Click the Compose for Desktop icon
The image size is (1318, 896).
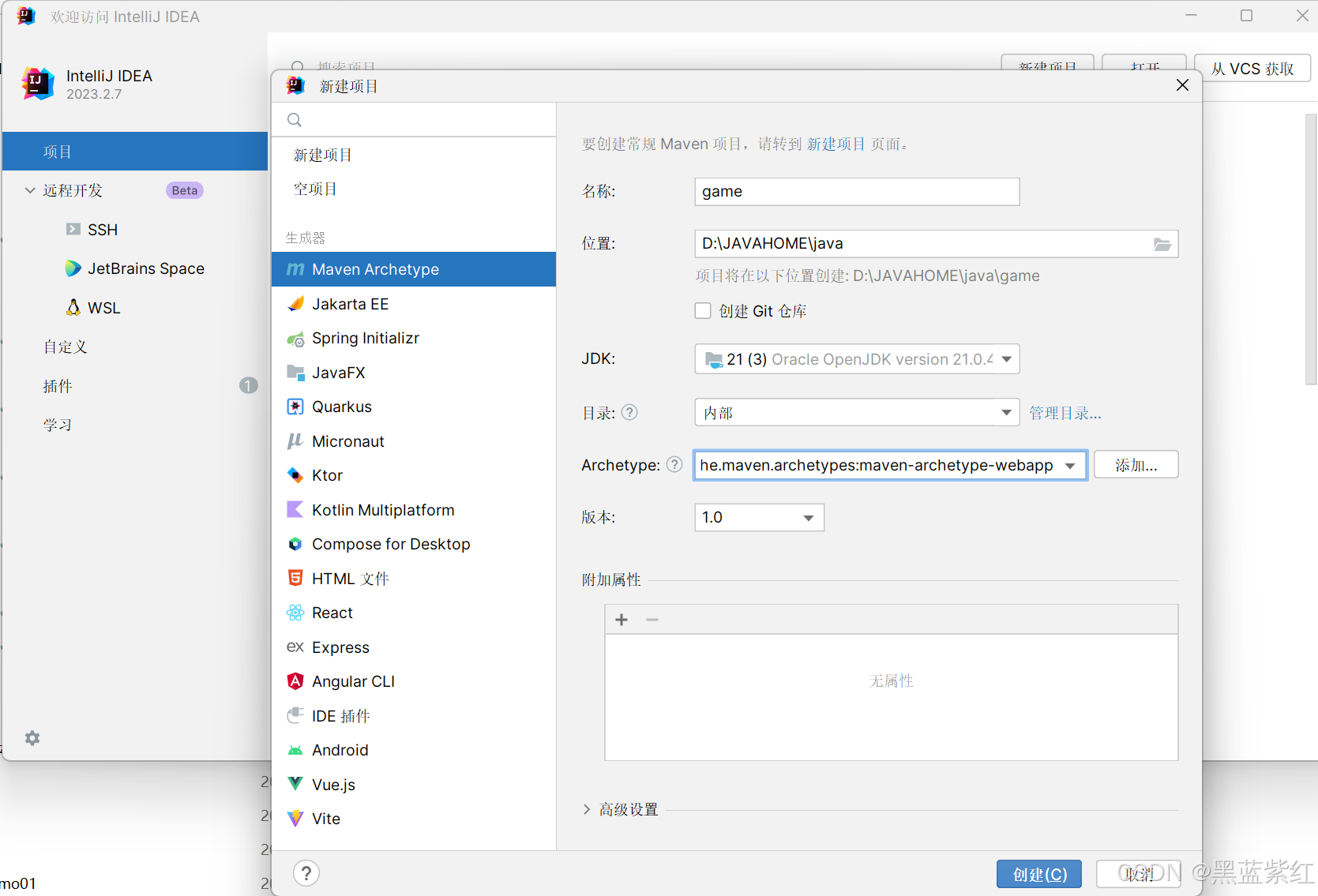(x=295, y=544)
